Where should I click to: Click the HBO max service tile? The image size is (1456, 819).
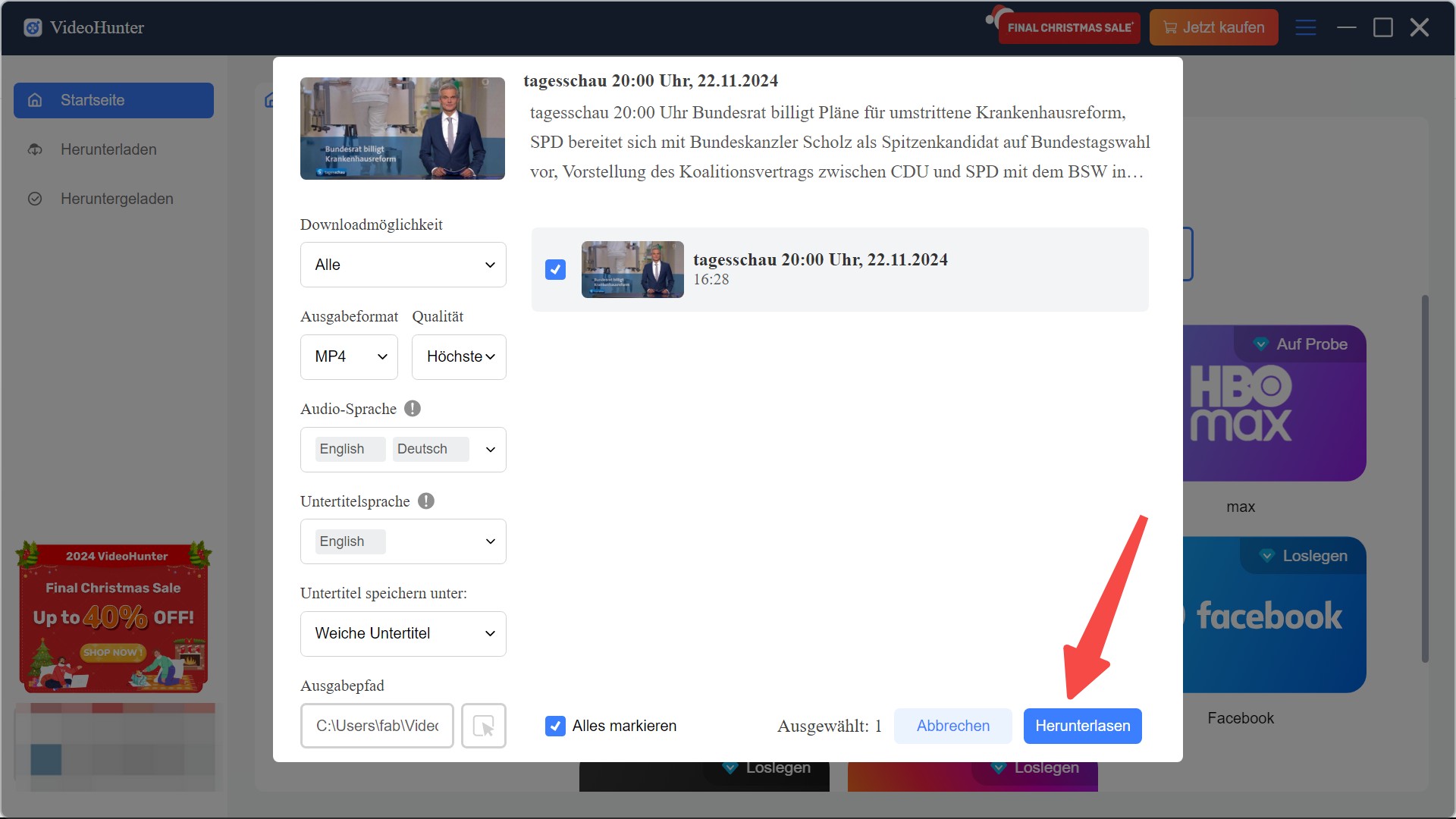point(1274,403)
